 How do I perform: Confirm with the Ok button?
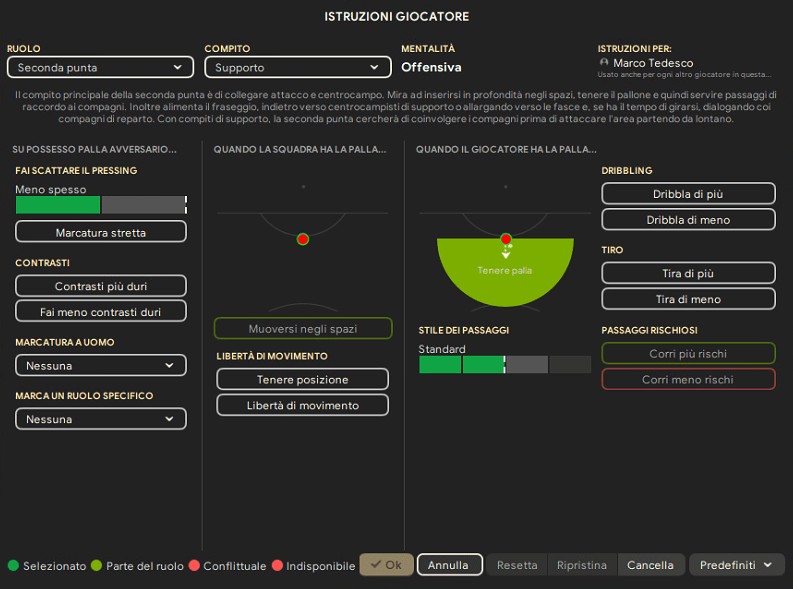[x=386, y=565]
